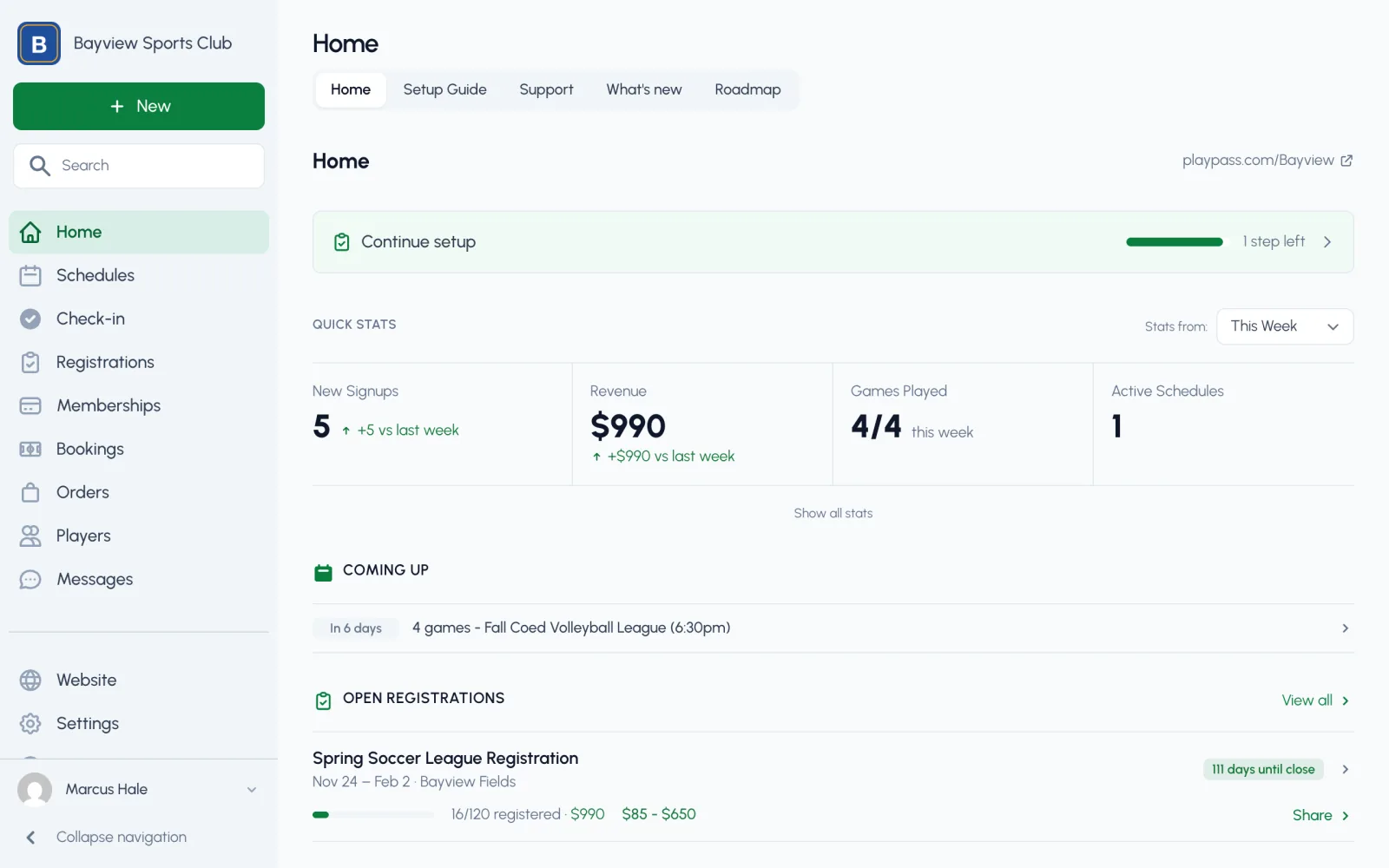
Task: Open the Roadmap tab
Action: [x=747, y=89]
